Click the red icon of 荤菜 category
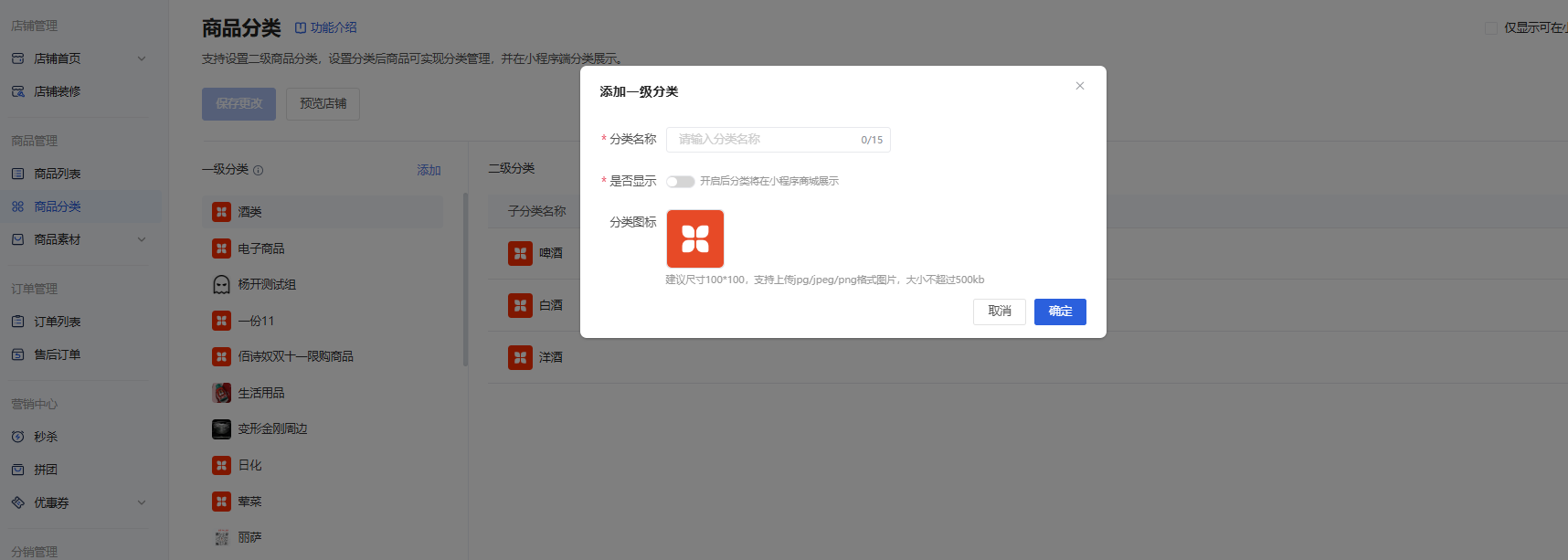 tap(221, 502)
